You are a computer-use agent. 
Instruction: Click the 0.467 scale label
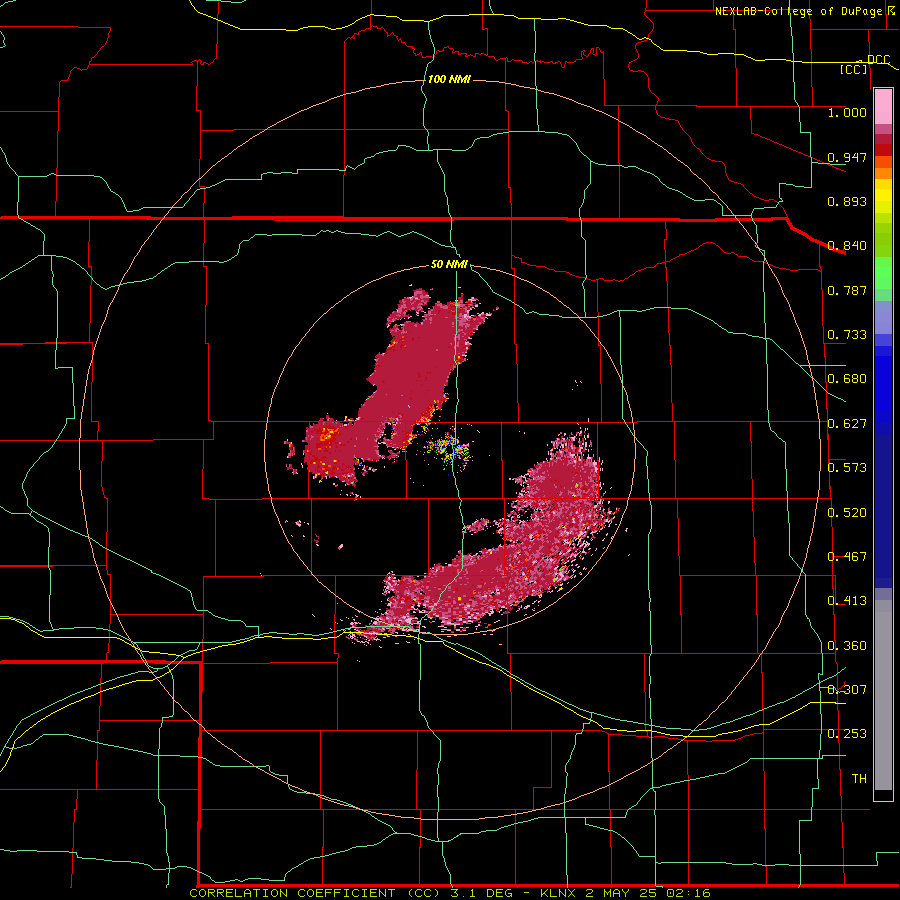[847, 557]
